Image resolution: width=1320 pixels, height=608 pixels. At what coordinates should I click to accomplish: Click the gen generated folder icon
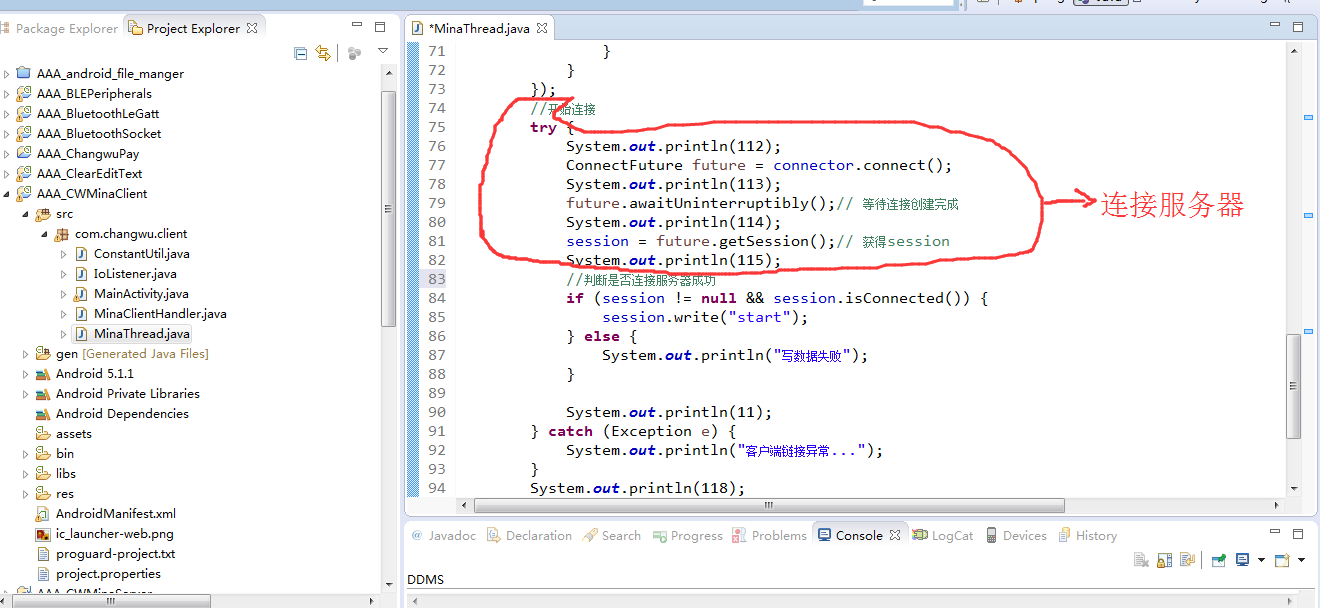(43, 354)
